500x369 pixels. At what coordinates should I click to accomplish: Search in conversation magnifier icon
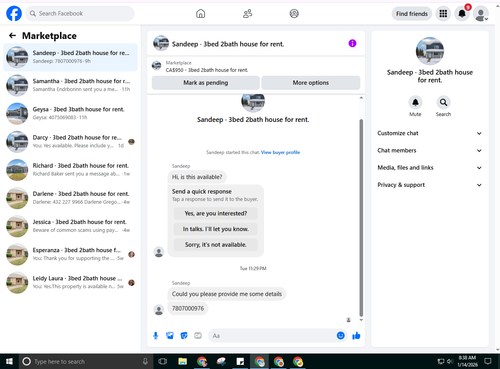point(443,102)
